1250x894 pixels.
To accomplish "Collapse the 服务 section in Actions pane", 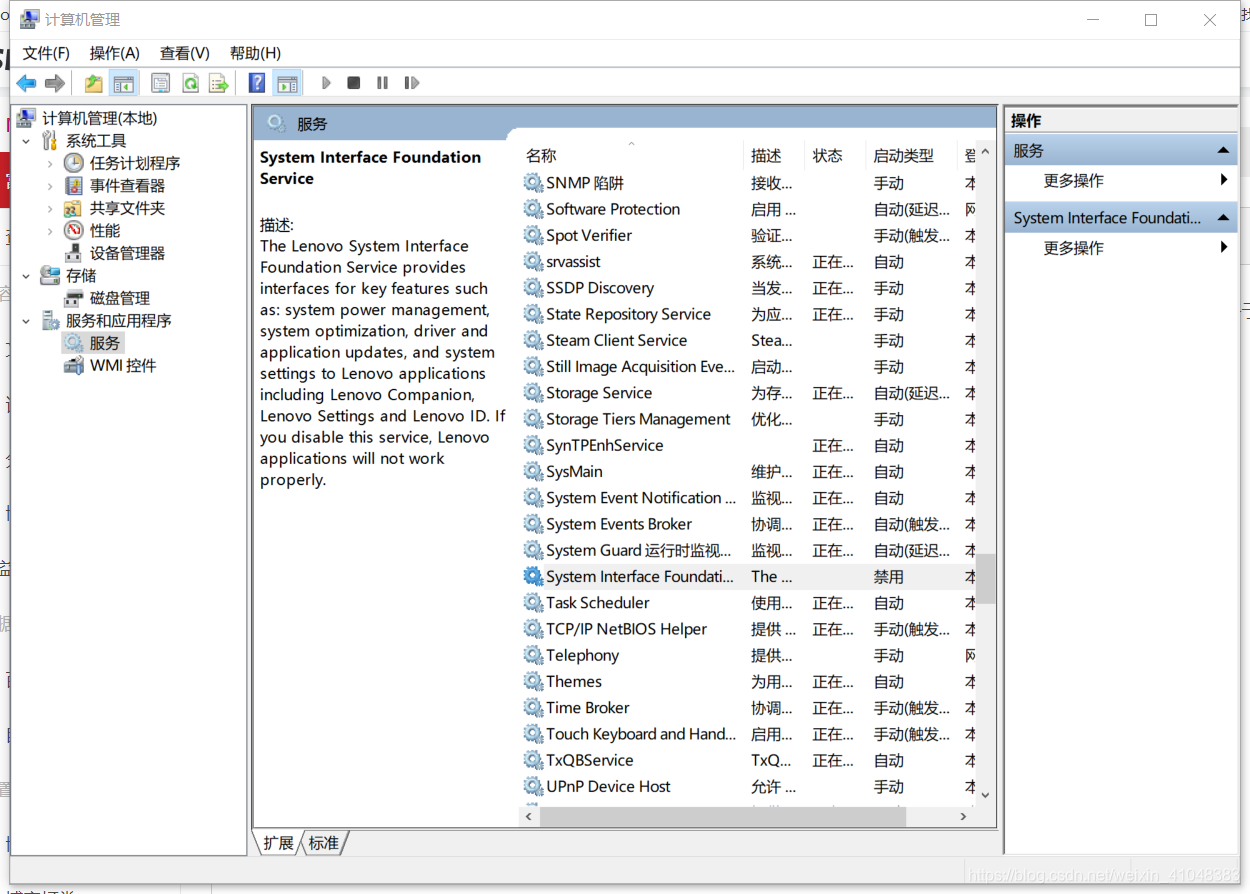I will pyautogui.click(x=1222, y=150).
